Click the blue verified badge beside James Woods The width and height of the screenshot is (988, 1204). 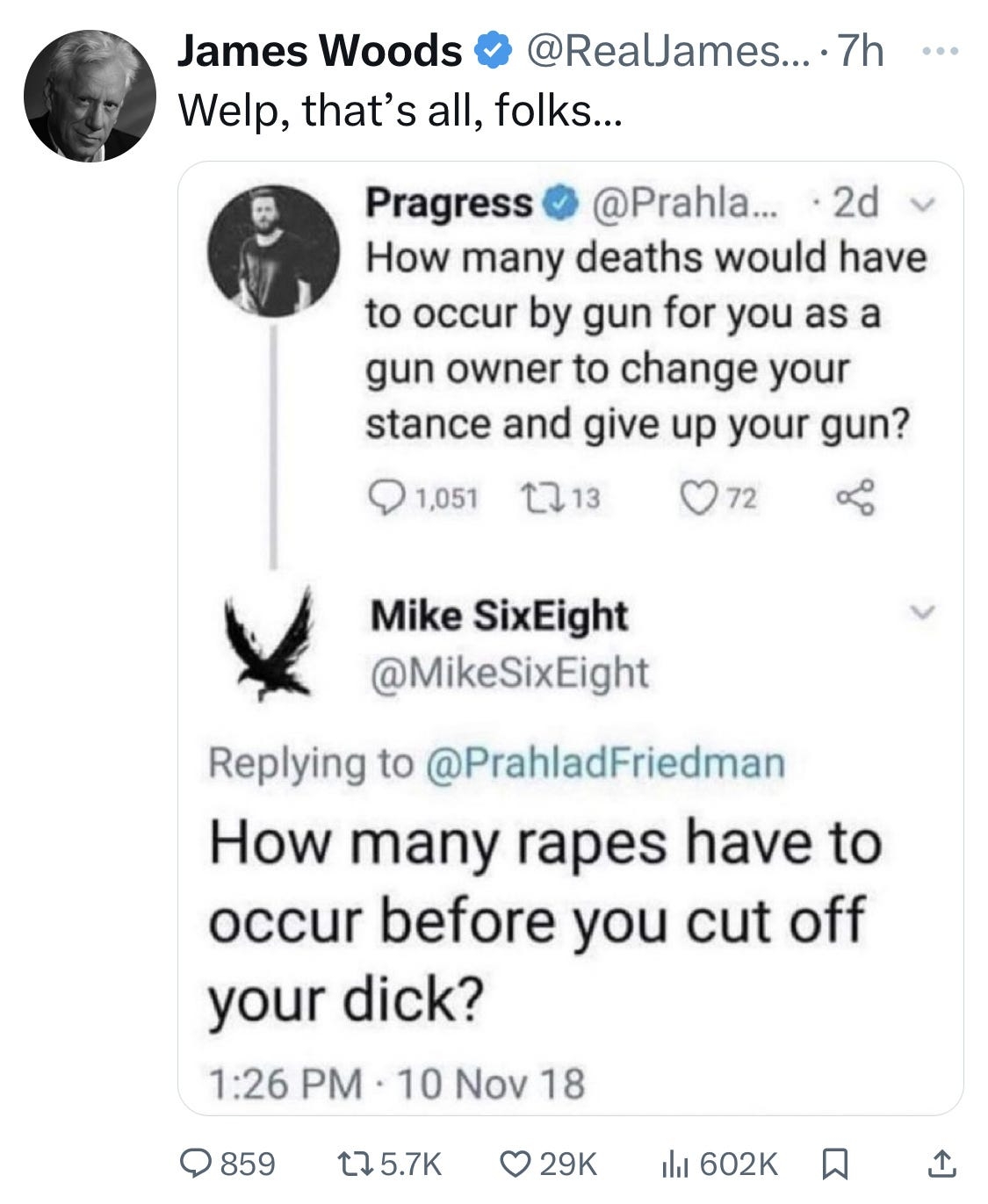[493, 52]
